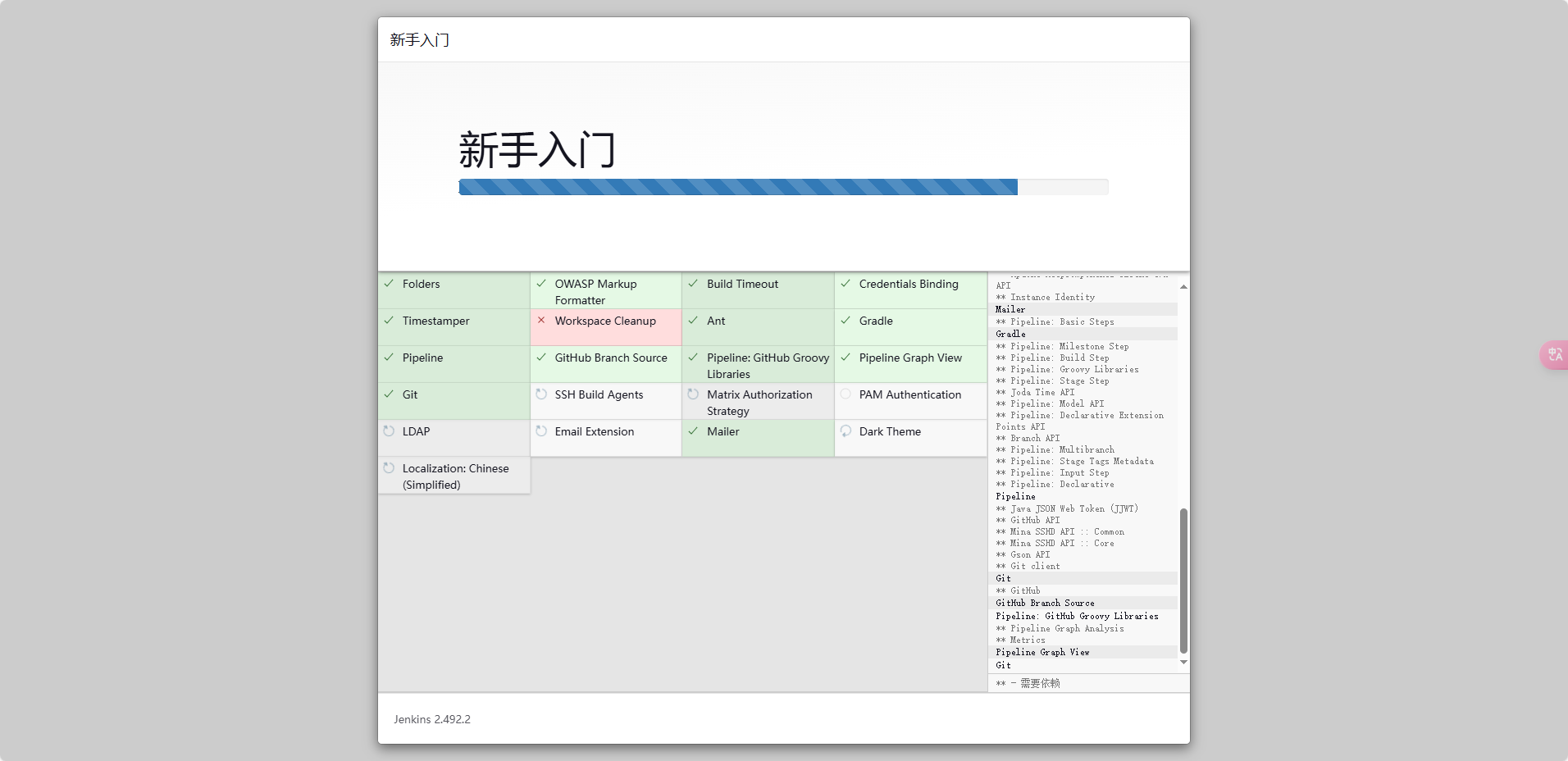Click the '** Pipeline Graph Analysis' log line

pos(1060,629)
